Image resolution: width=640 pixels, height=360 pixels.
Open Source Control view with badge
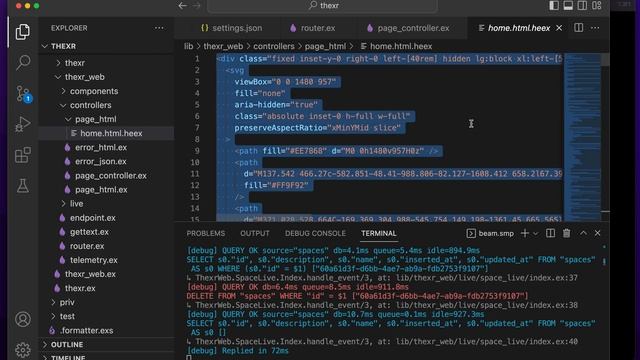(x=23, y=93)
